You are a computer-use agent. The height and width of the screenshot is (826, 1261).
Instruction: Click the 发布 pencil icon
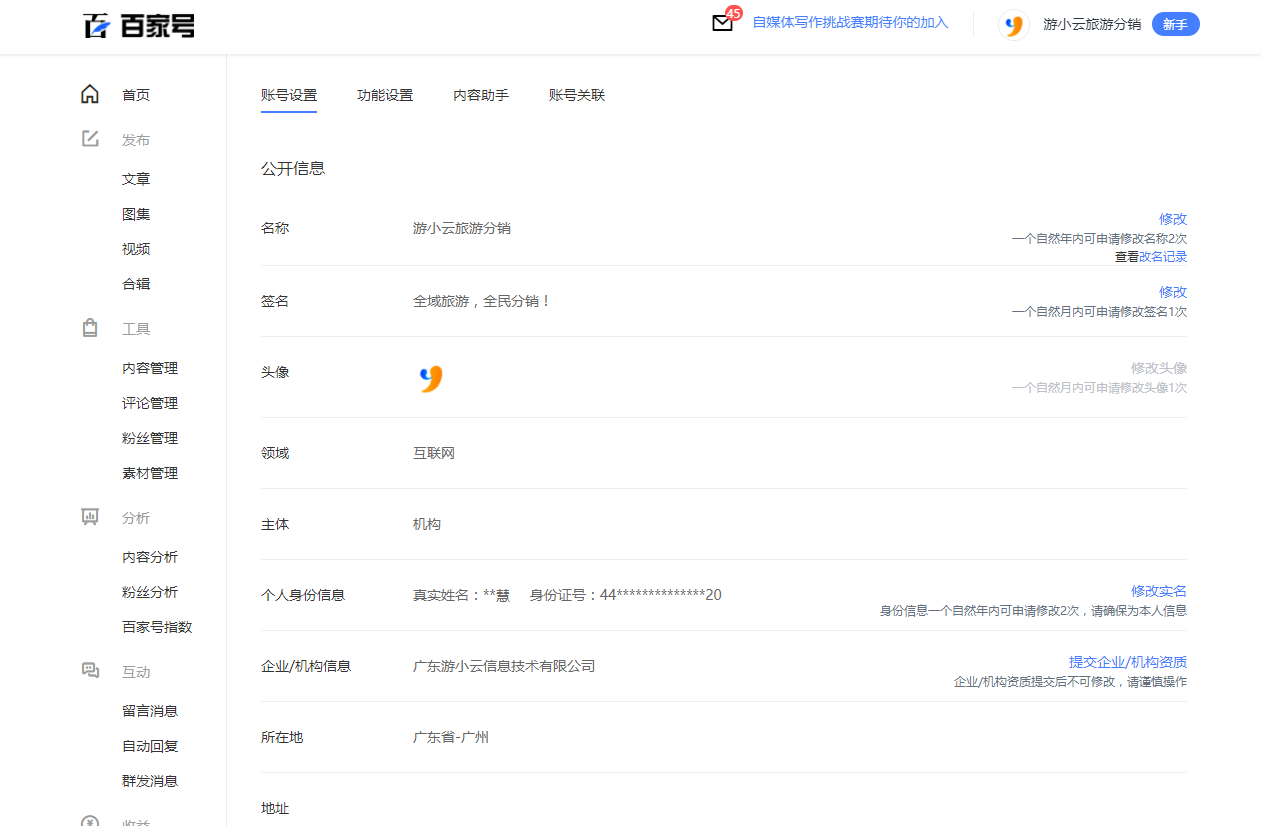tap(90, 139)
